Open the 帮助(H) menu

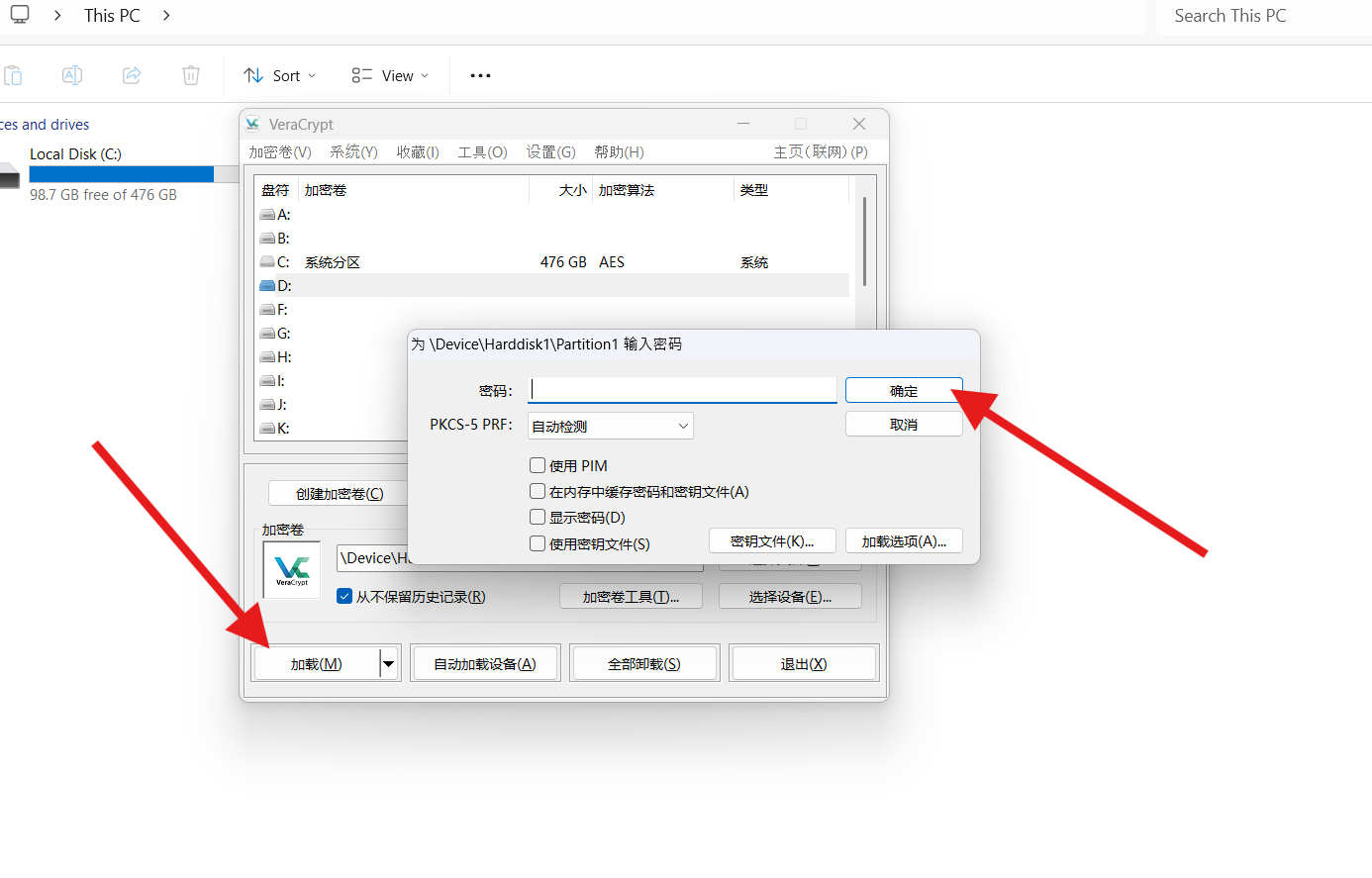point(619,151)
